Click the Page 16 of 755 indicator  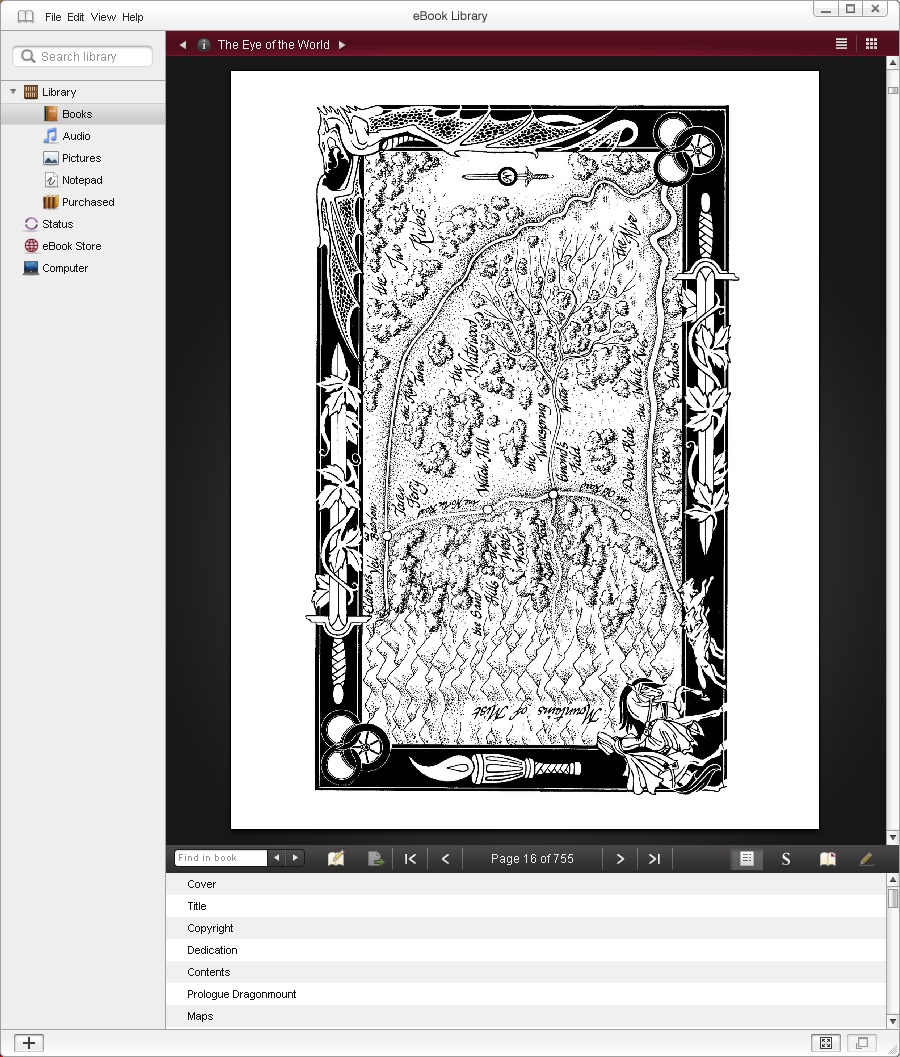532,859
